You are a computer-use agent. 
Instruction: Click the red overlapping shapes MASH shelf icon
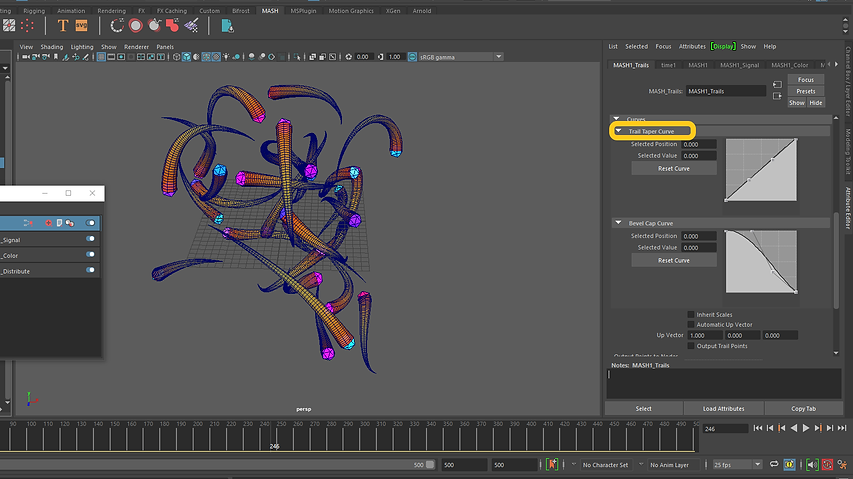coord(172,26)
